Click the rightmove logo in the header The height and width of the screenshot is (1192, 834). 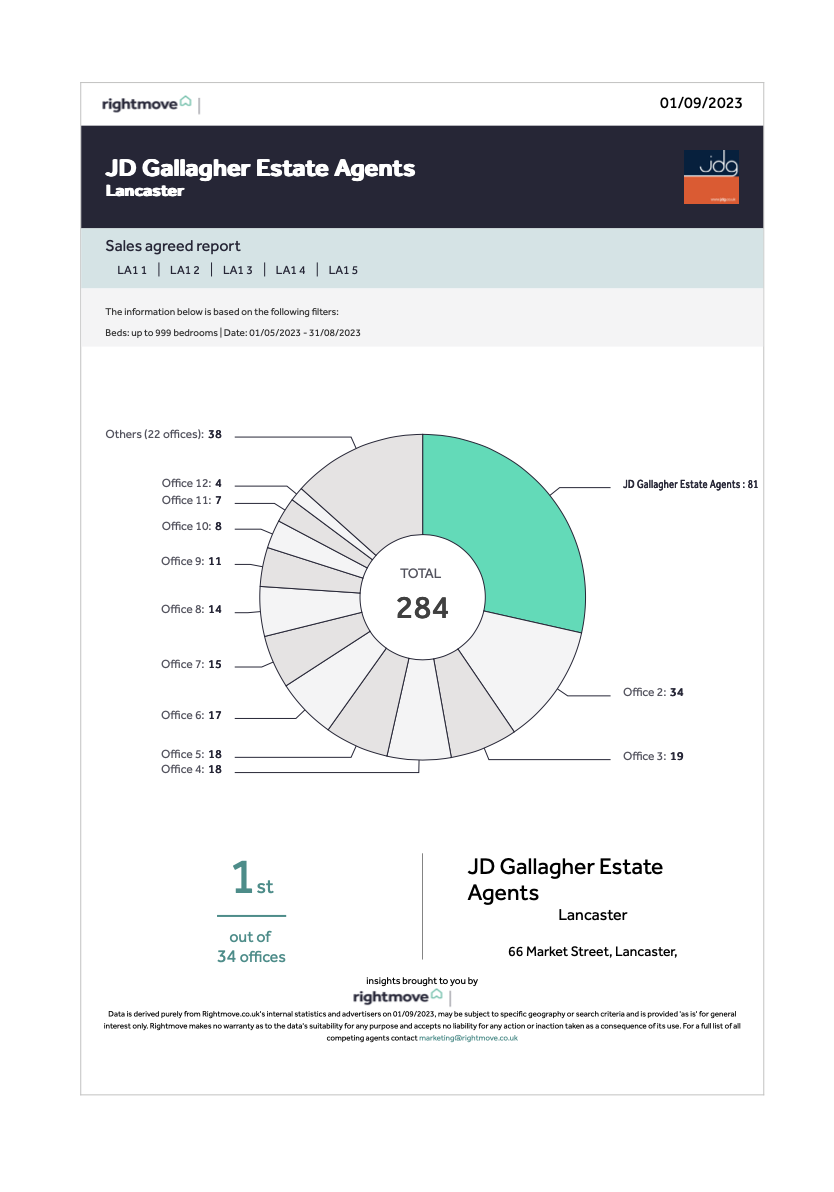click(x=147, y=104)
